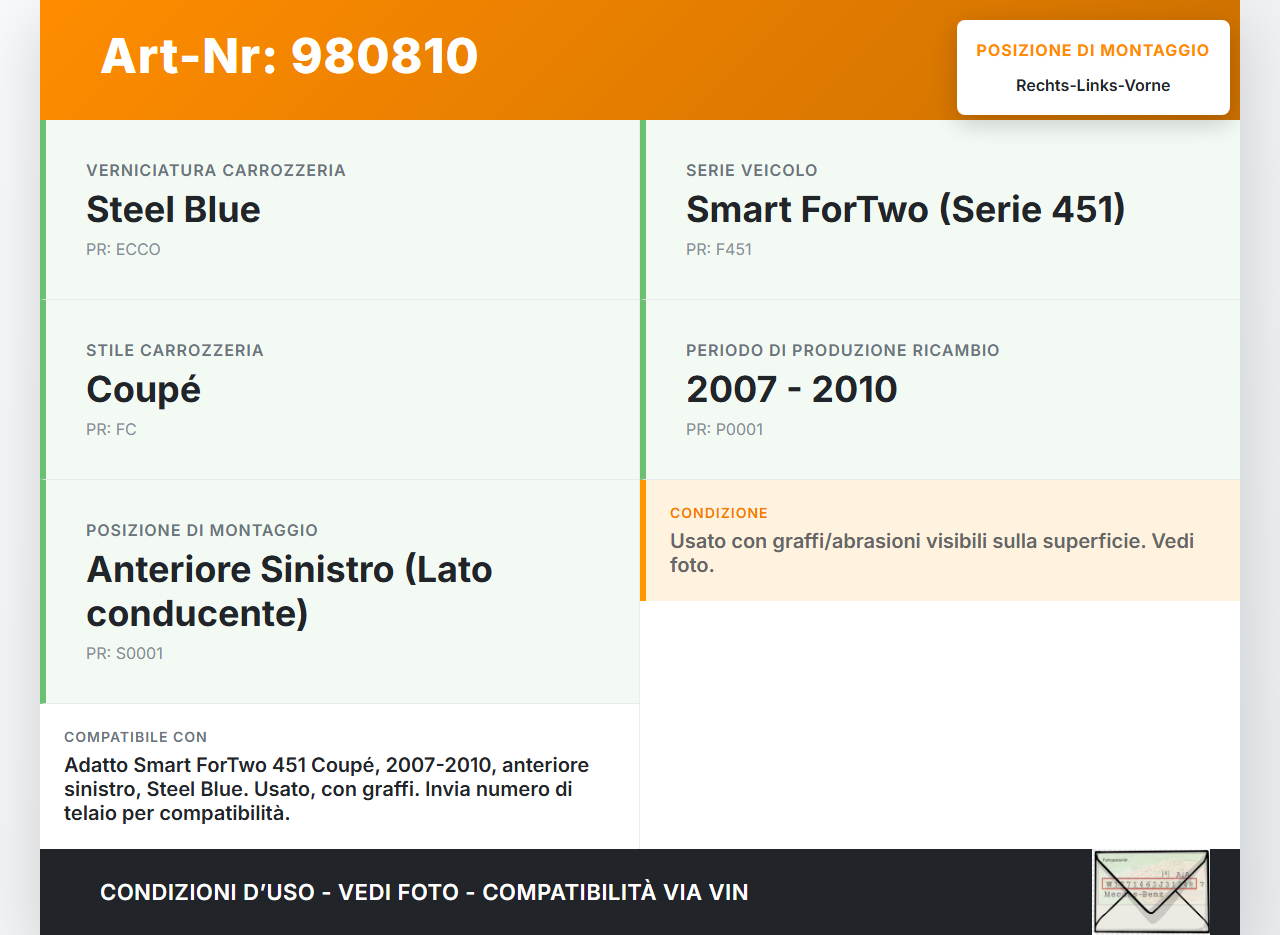Click Anteriore Sinistro (Lato conducente) value
The image size is (1280, 935).
click(x=289, y=591)
